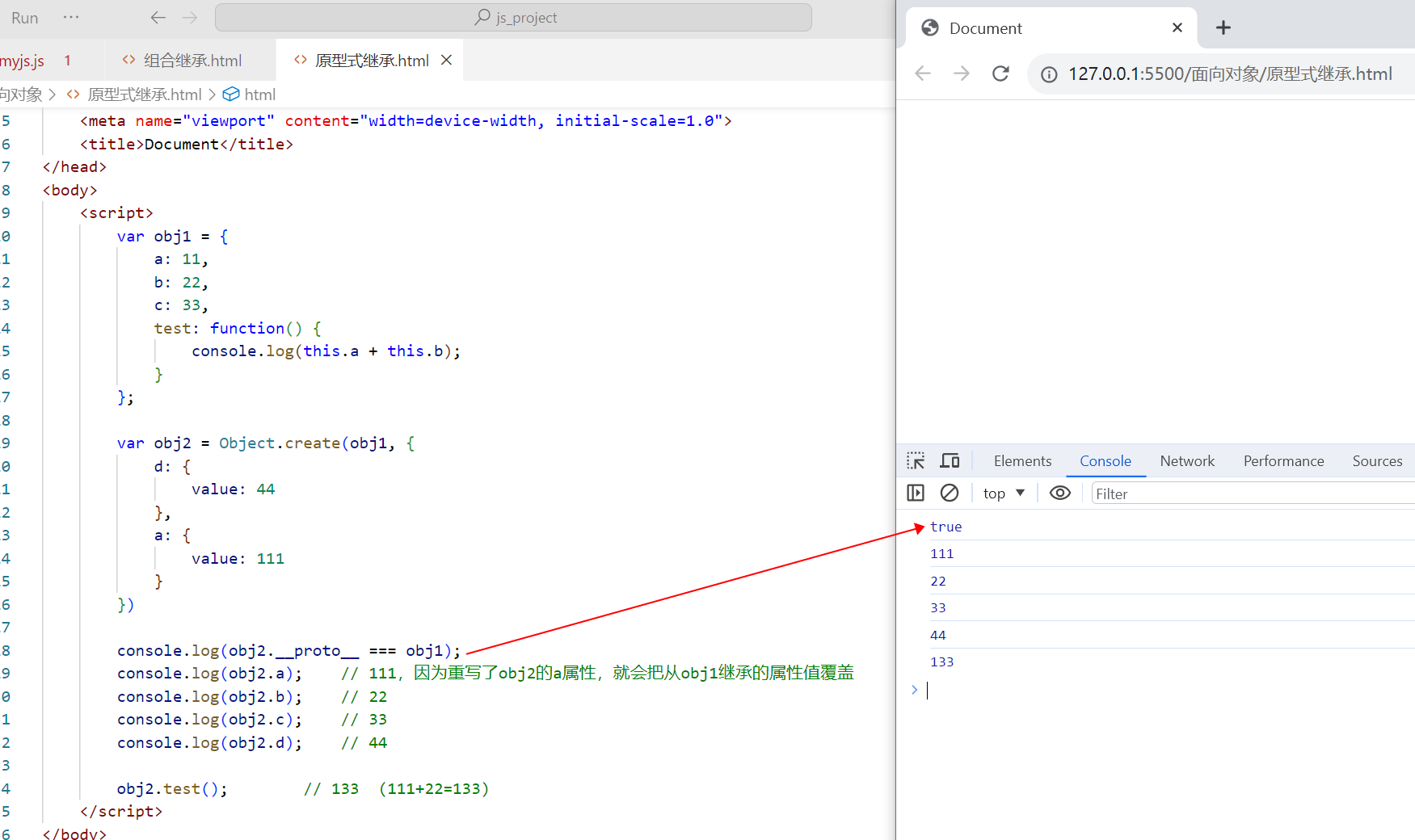Show the console sidebar

(916, 493)
